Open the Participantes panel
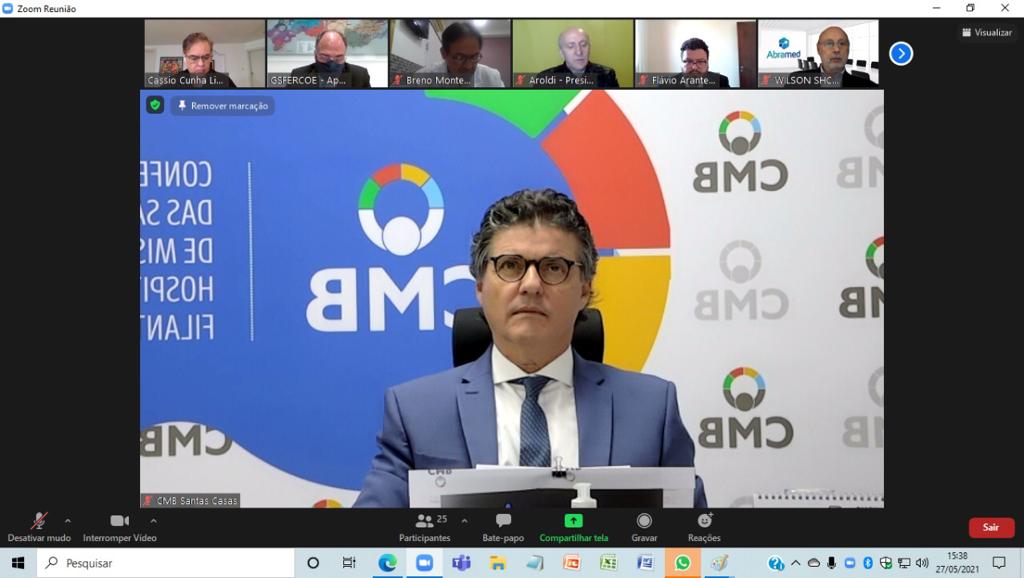This screenshot has width=1024, height=578. [424, 528]
